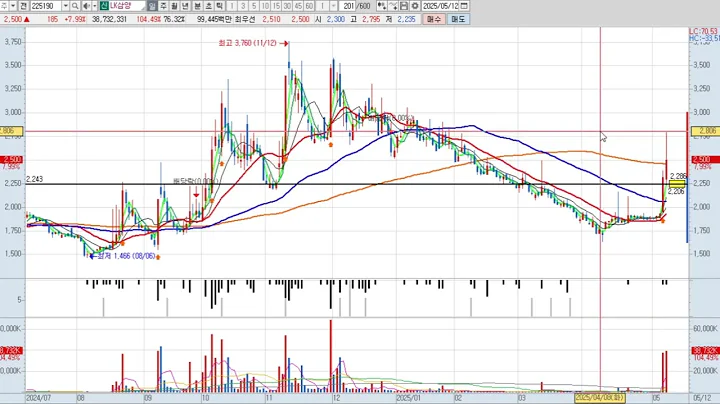Click the candle chart type icon
The width and height of the screenshot is (720, 404).
(x=381, y=6)
